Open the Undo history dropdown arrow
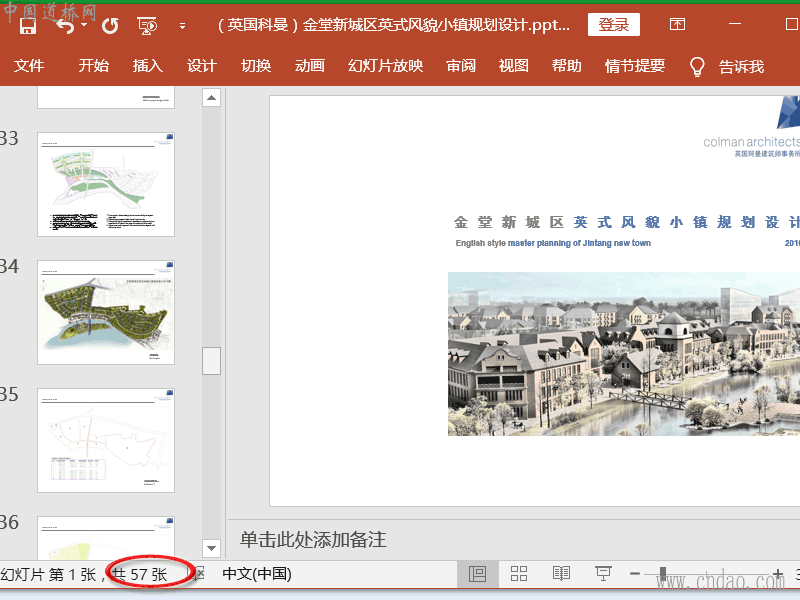This screenshot has height=600, width=800. [x=85, y=25]
